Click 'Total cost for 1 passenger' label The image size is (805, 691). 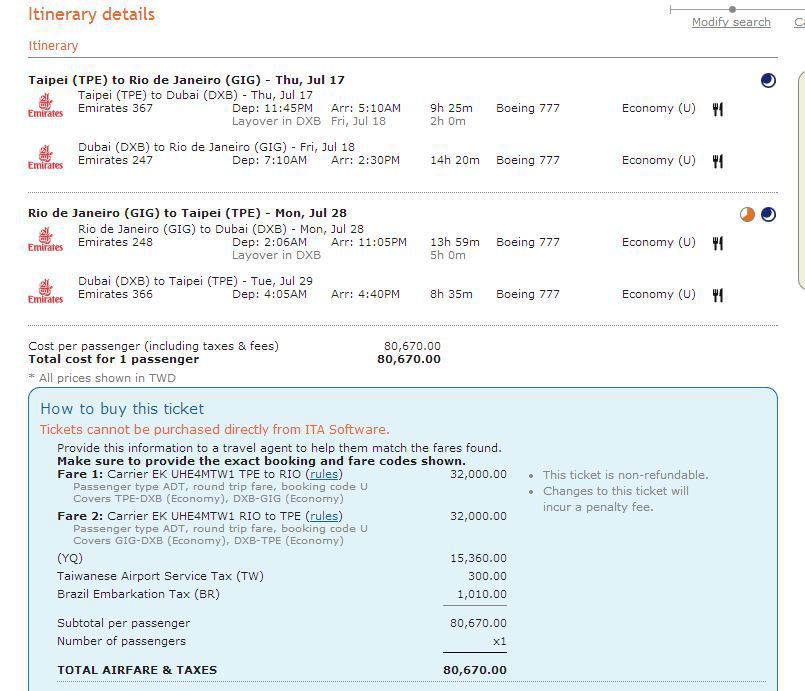(113, 359)
